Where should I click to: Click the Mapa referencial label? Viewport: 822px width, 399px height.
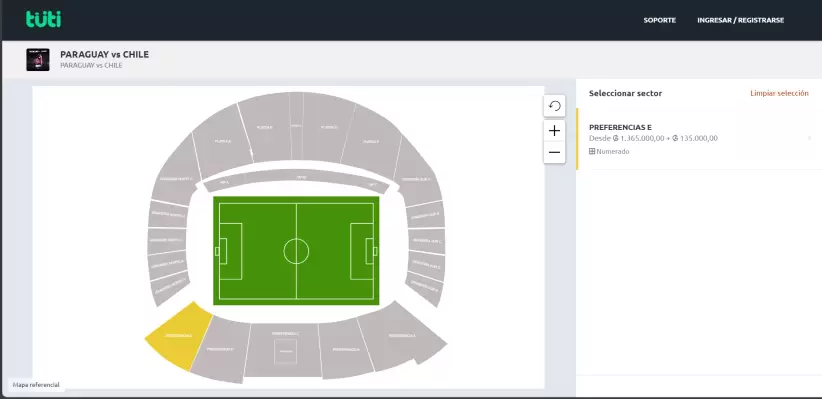(36, 385)
